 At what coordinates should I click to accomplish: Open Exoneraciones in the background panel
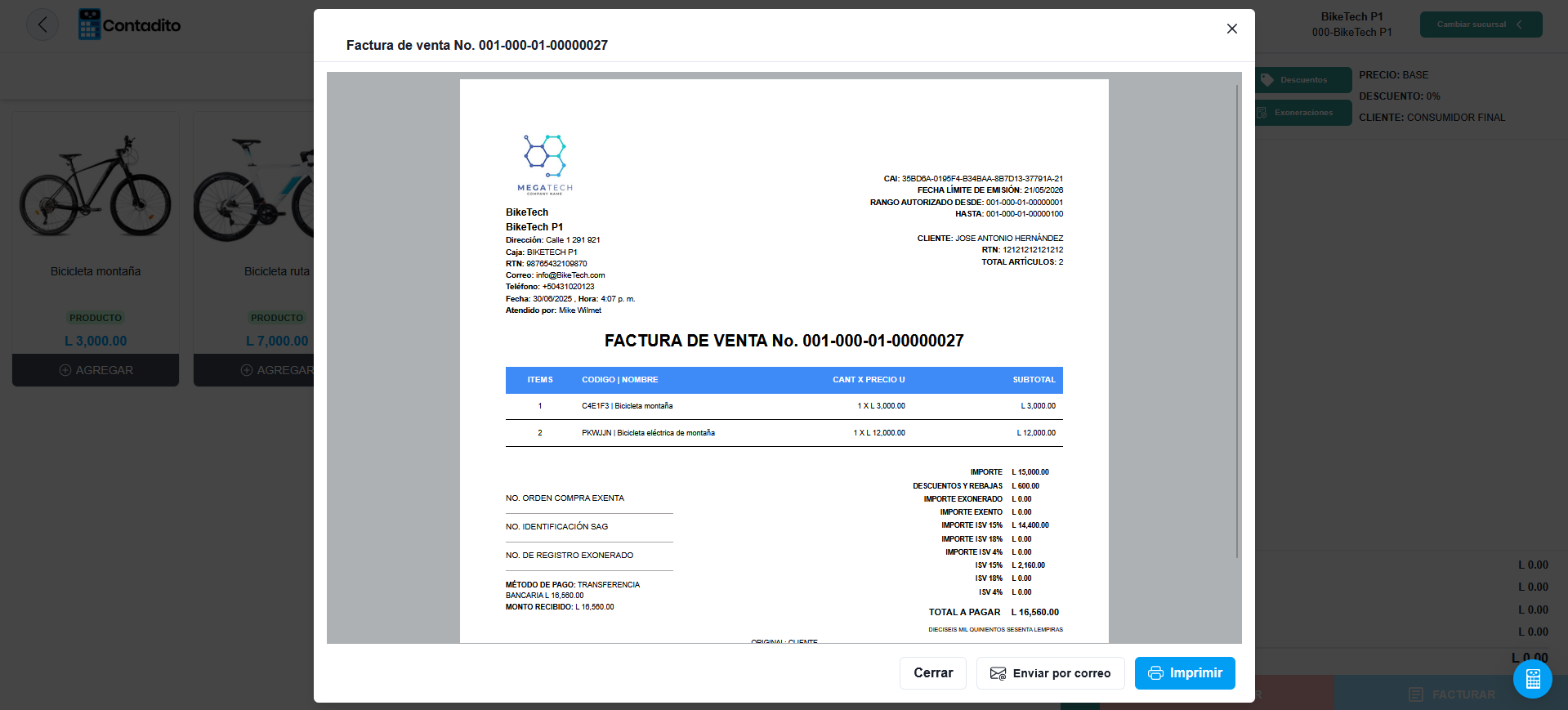(x=1303, y=113)
